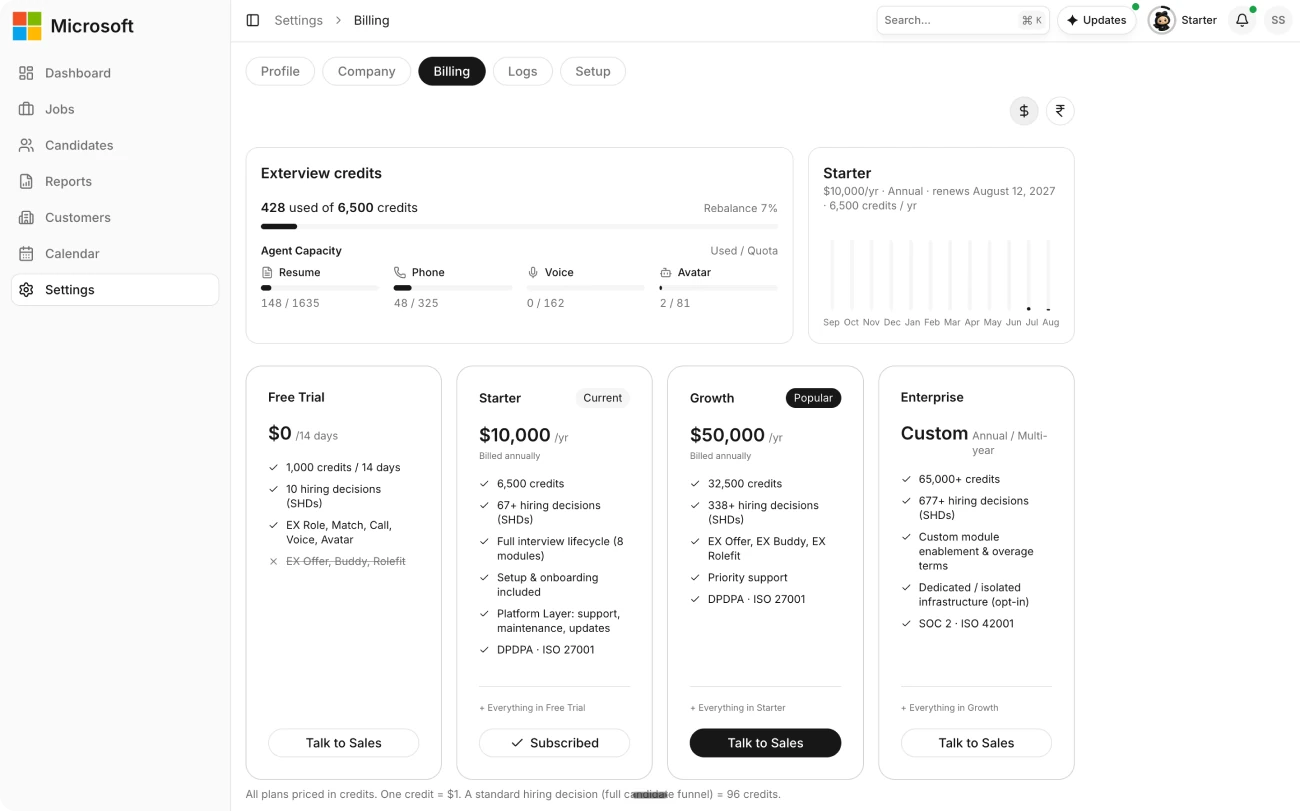Click the SOC 2 · ISO 42001 feature

coord(966,623)
